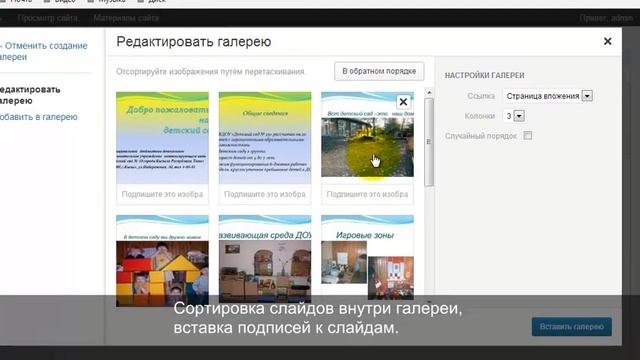This screenshot has height=360, width=640.
Task: Click caption field under the 'Общие сведения' slide
Action: point(265,194)
